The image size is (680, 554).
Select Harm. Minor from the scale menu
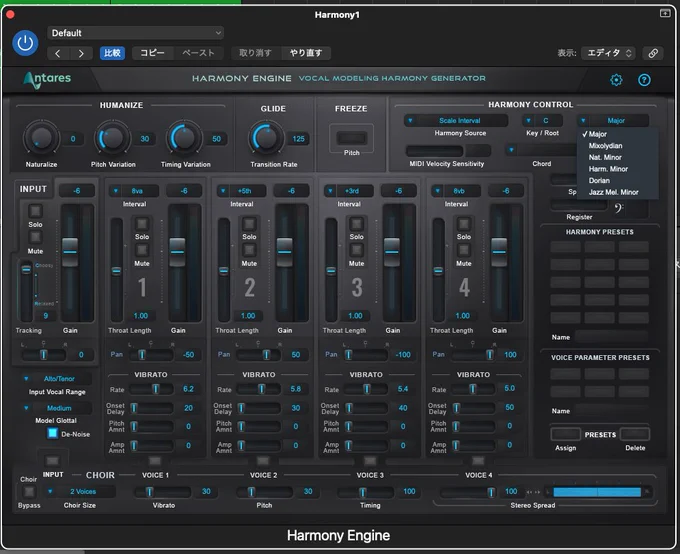[x=618, y=169]
